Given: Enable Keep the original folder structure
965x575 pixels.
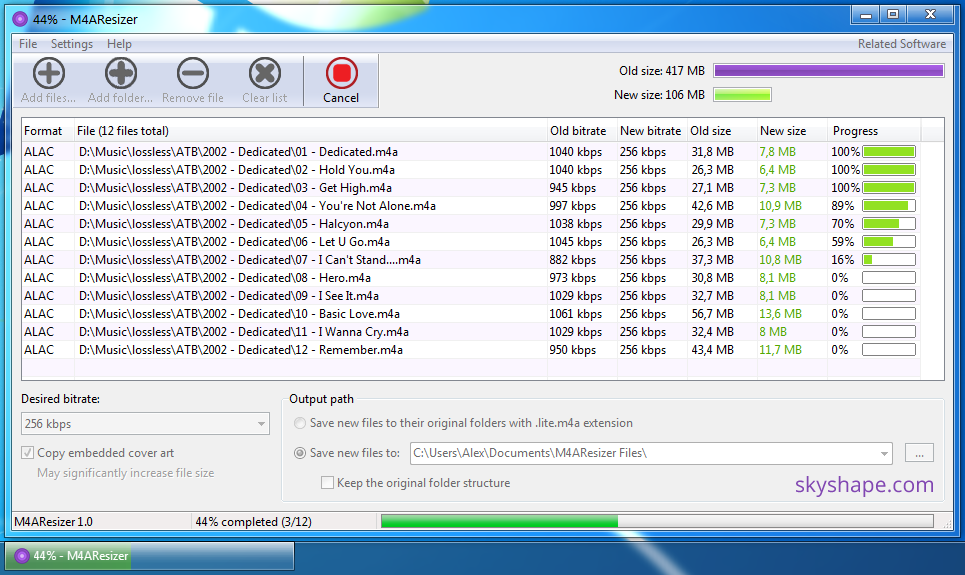Looking at the screenshot, I should pos(327,483).
